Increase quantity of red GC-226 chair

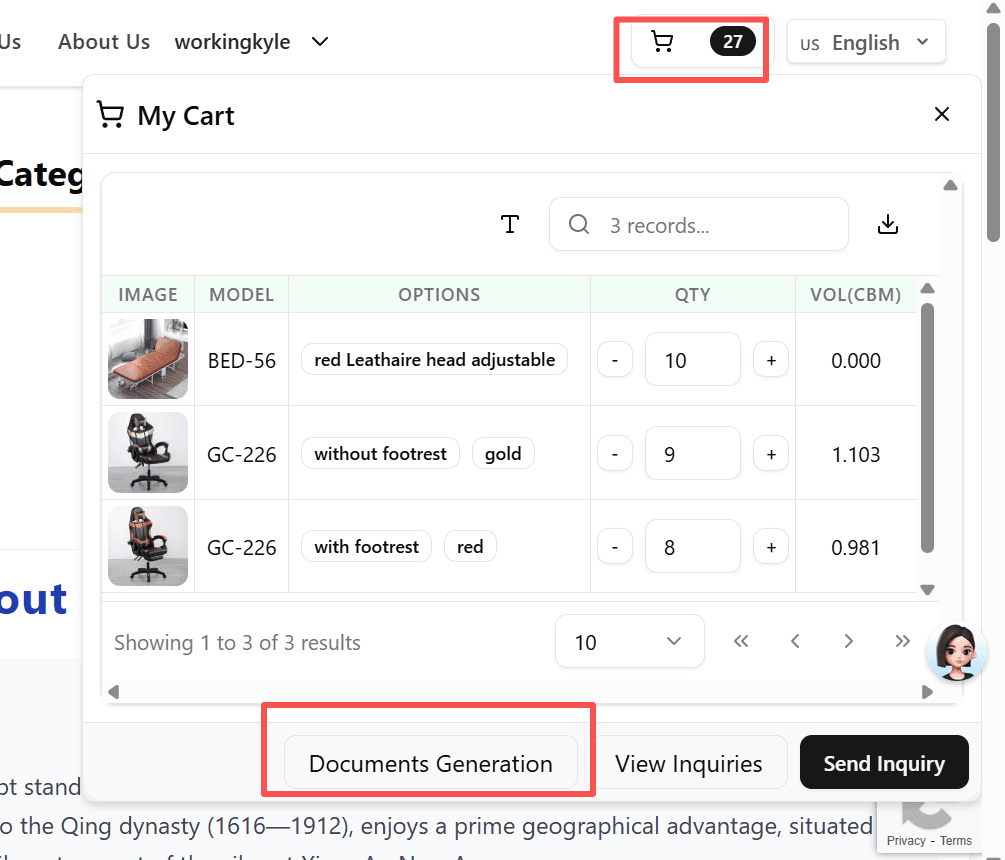[x=770, y=548]
